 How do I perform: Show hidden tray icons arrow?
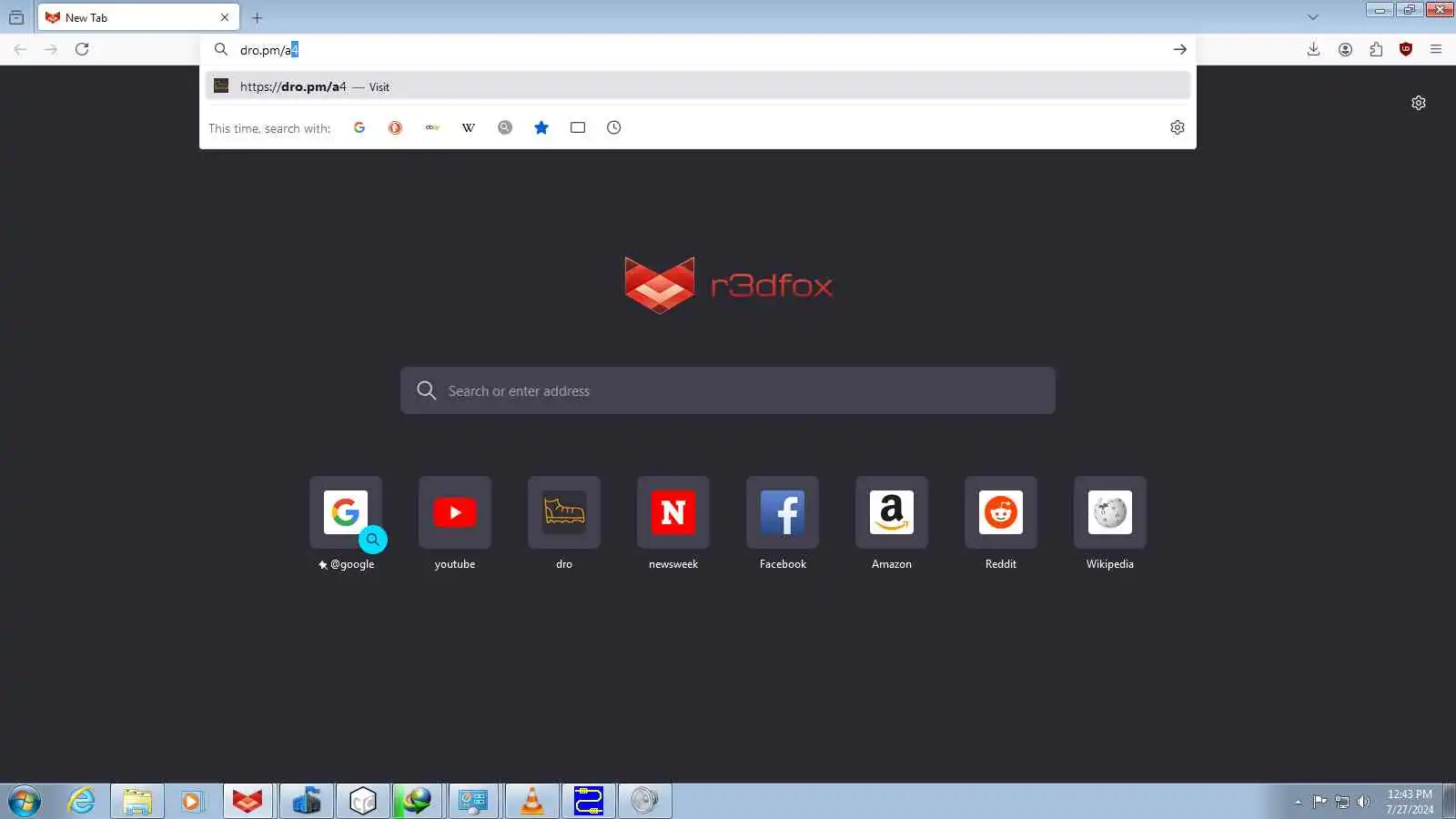coord(1298,802)
